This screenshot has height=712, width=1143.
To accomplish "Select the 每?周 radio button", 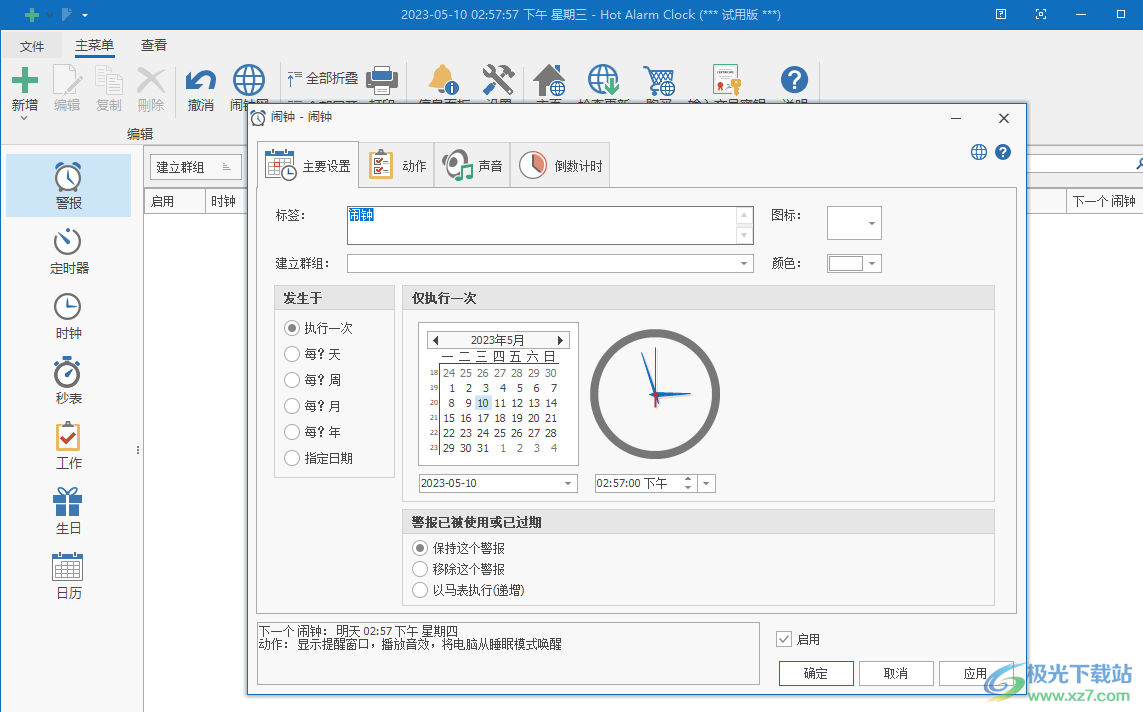I will [x=292, y=380].
